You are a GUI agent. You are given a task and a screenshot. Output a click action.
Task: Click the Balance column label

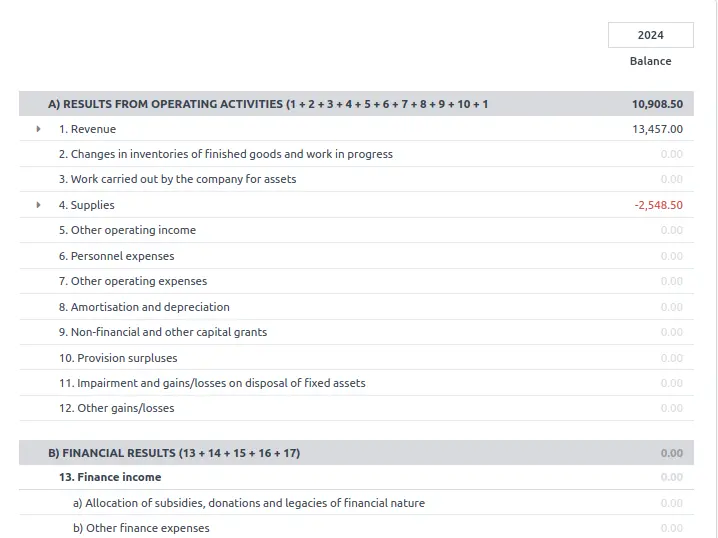point(650,61)
